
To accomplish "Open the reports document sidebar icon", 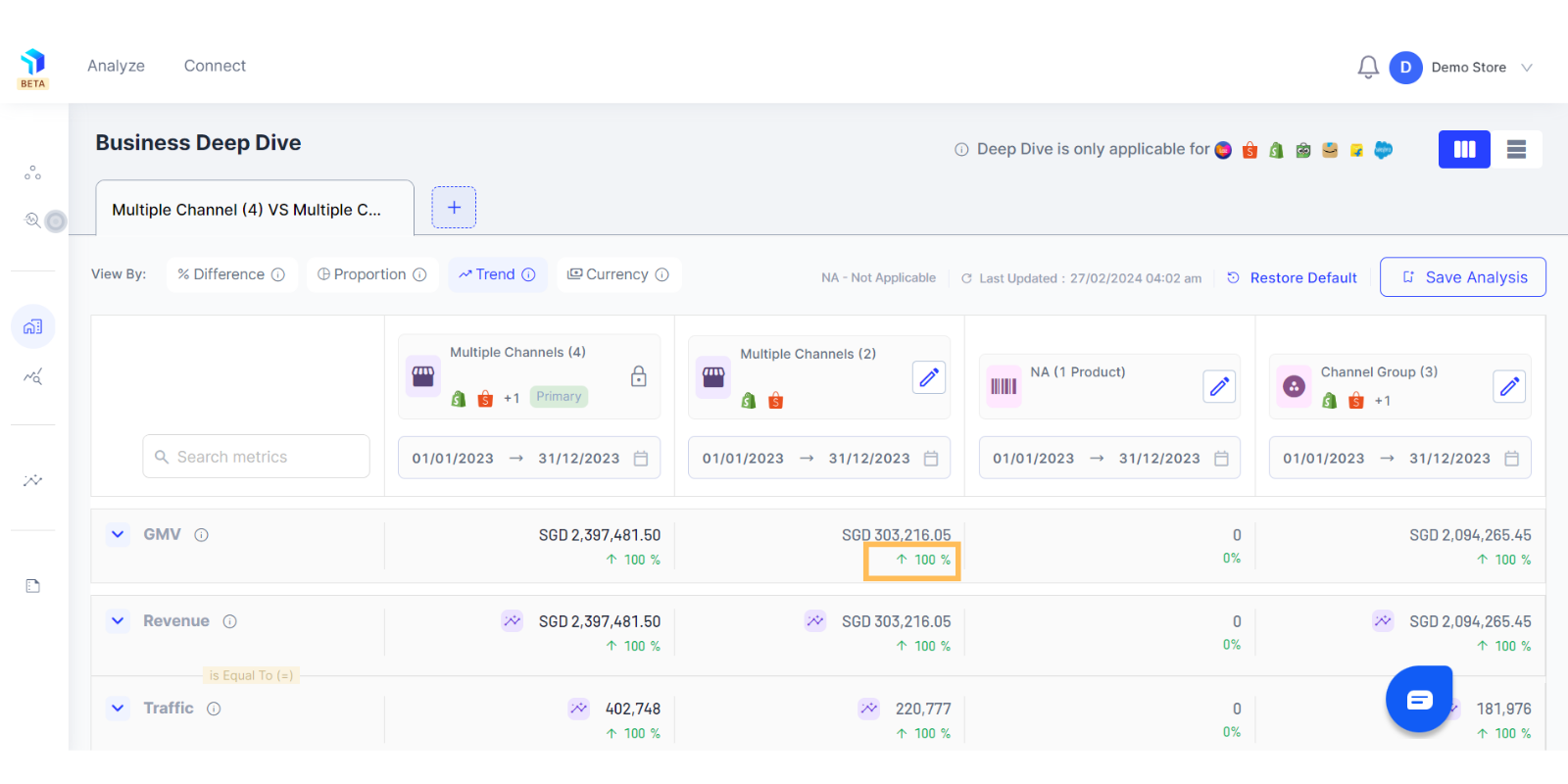I will (x=33, y=586).
